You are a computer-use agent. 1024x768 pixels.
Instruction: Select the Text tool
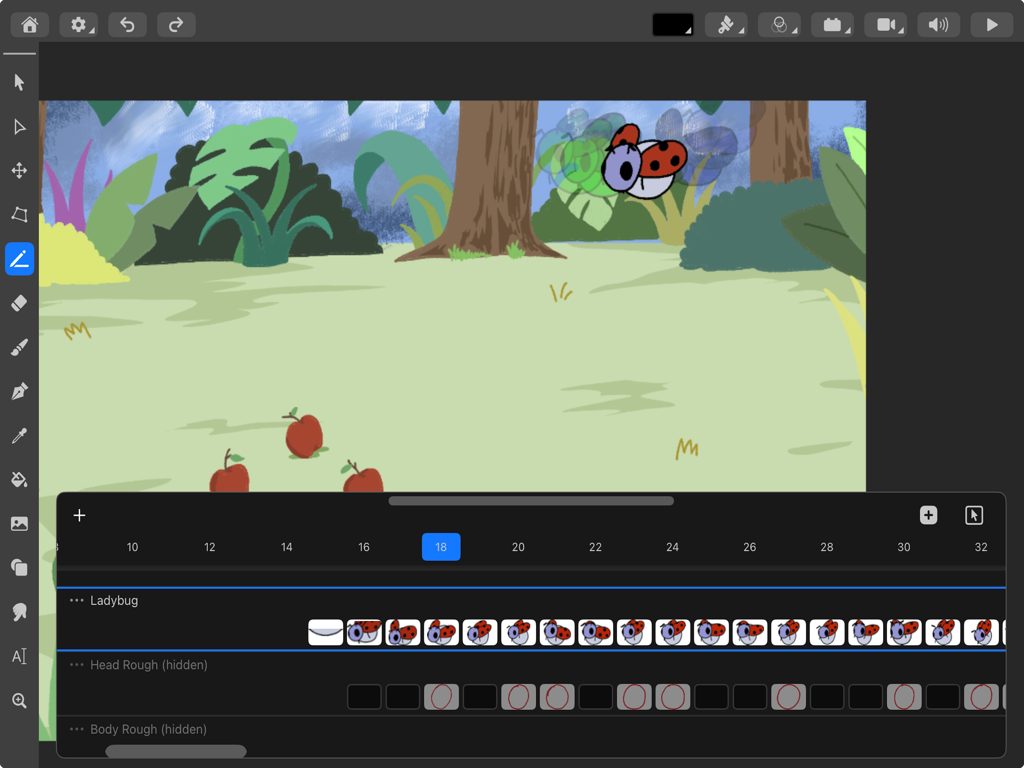click(x=18, y=655)
